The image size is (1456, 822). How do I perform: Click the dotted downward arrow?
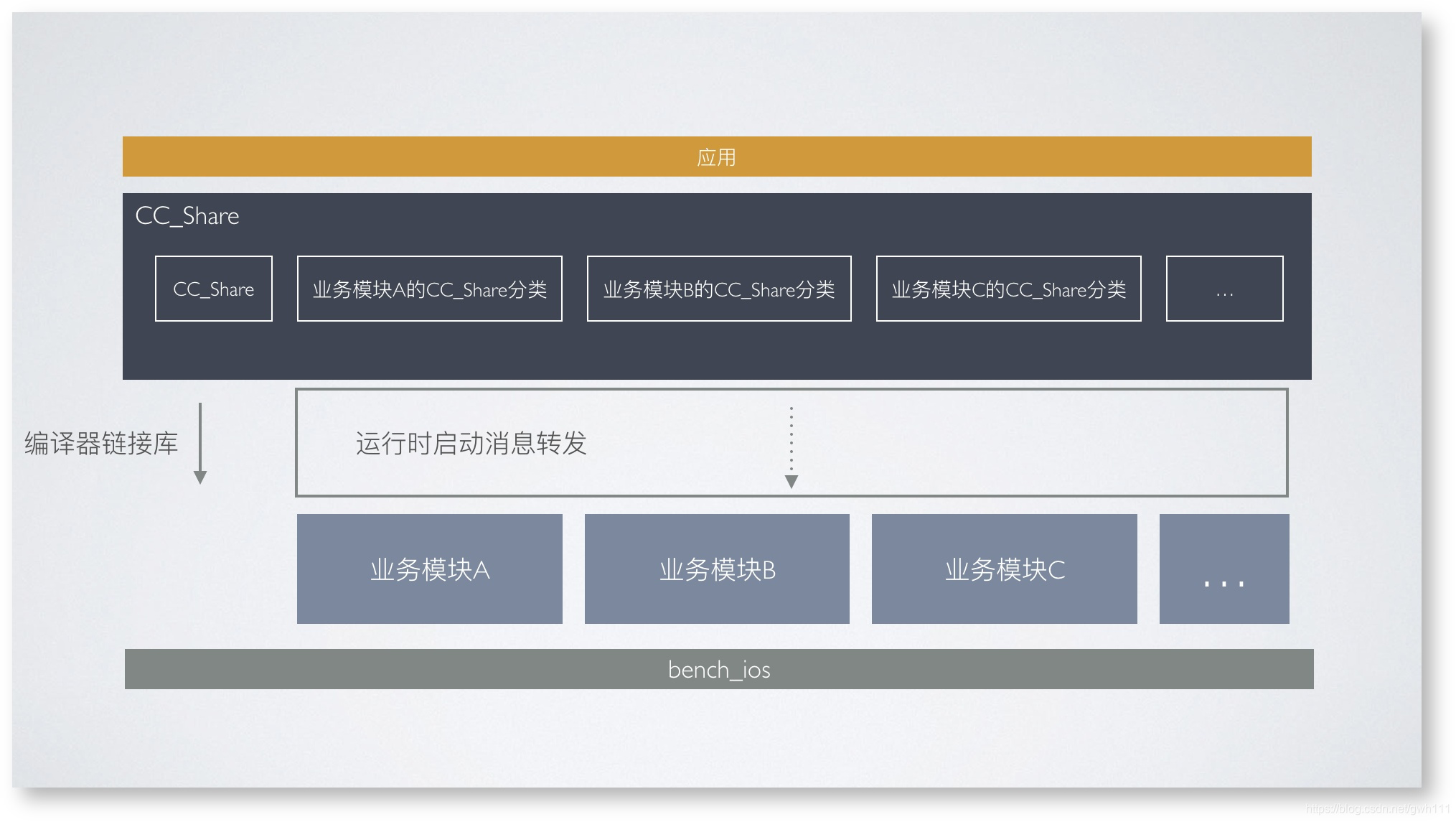point(792,442)
